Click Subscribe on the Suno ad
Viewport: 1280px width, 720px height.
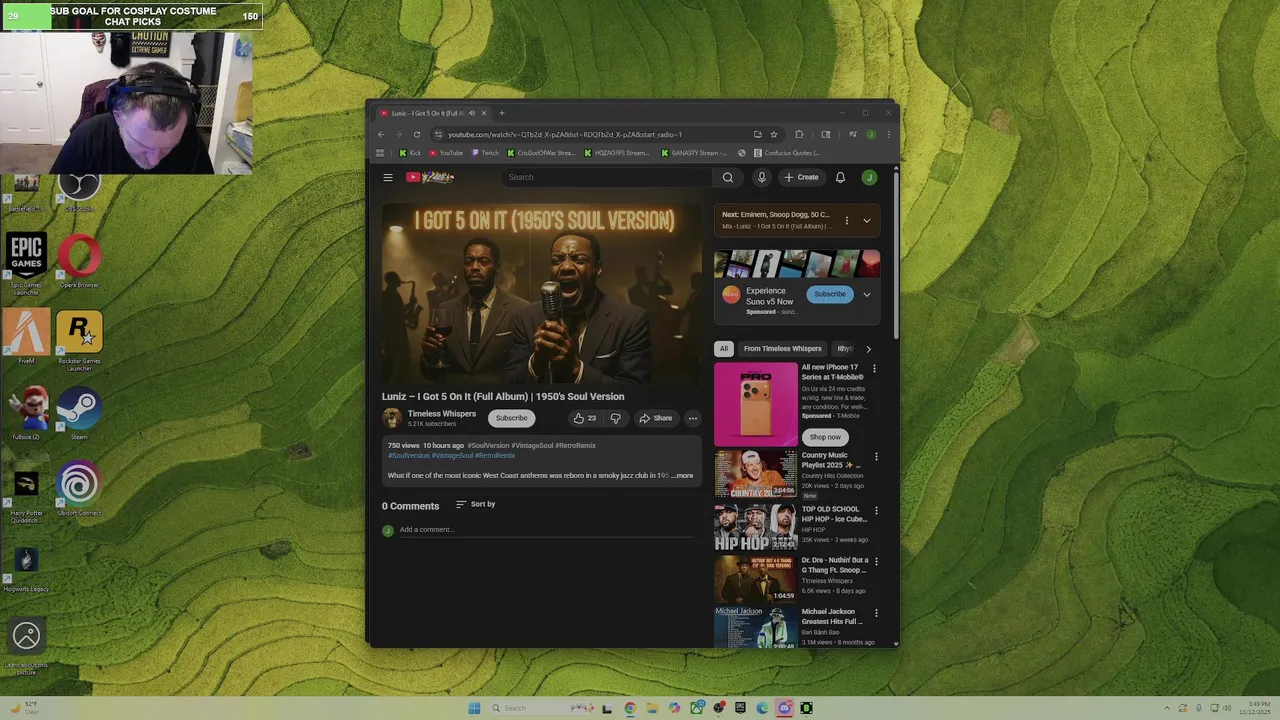[829, 294]
